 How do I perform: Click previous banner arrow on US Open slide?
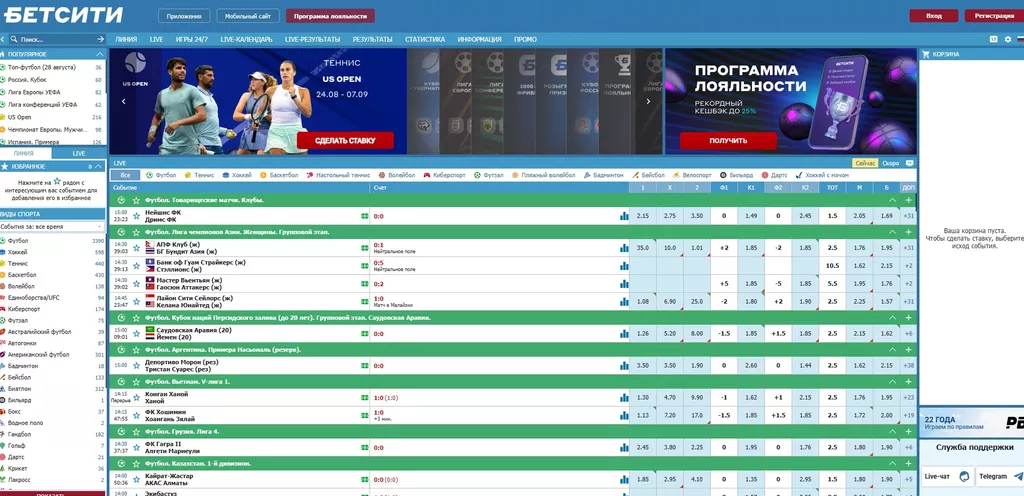123,101
